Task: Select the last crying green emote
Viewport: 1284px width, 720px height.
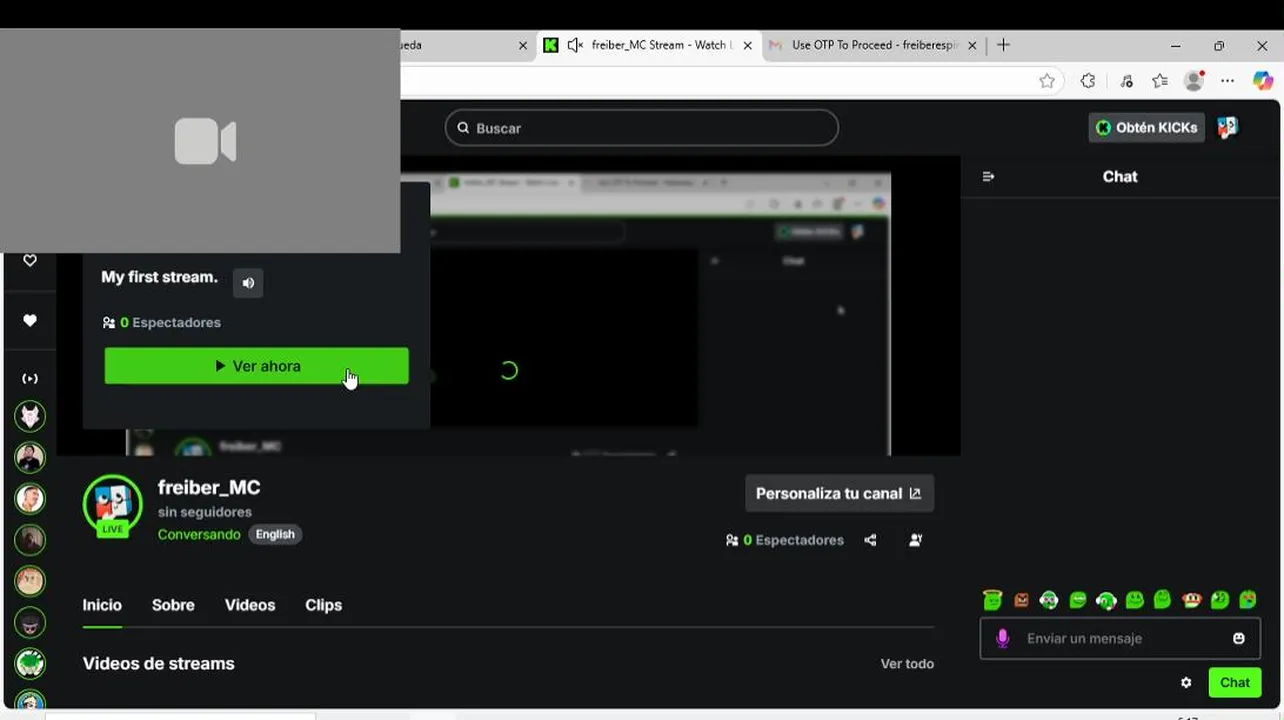Action: click(1248, 600)
